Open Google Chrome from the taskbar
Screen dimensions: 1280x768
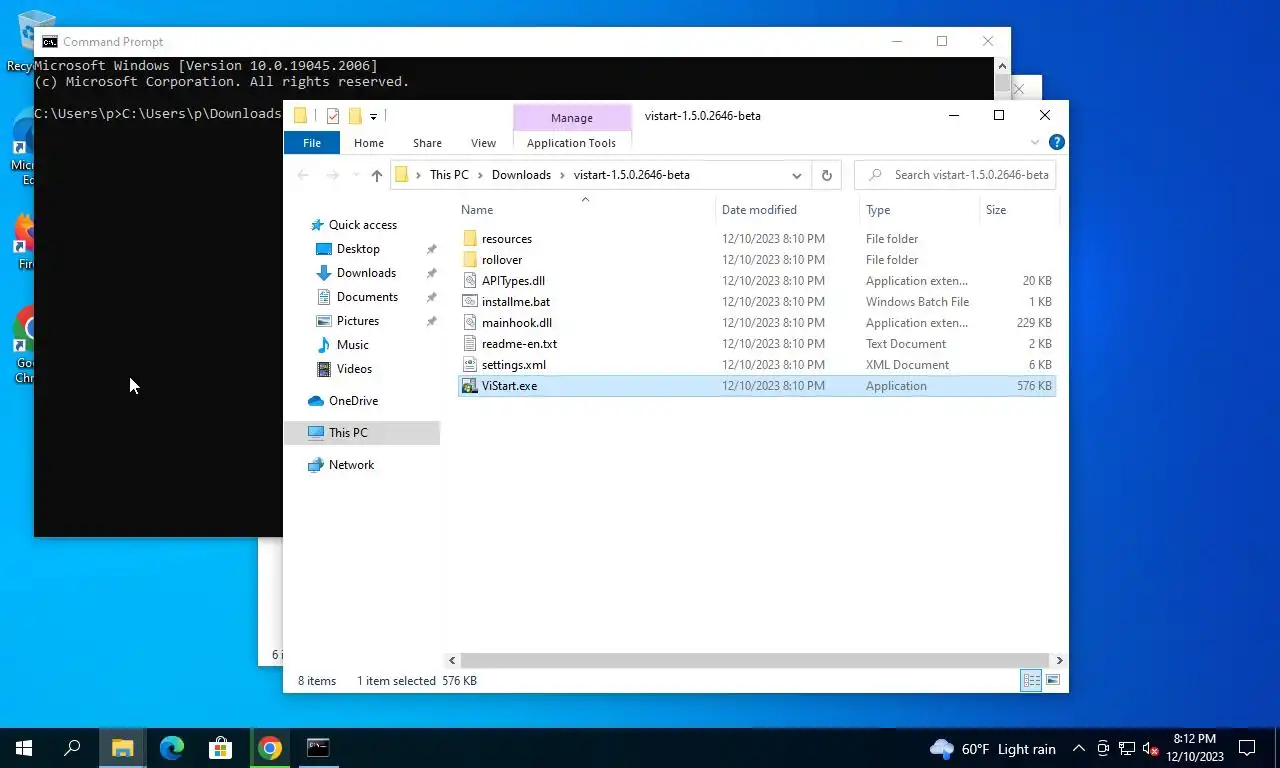click(269, 748)
